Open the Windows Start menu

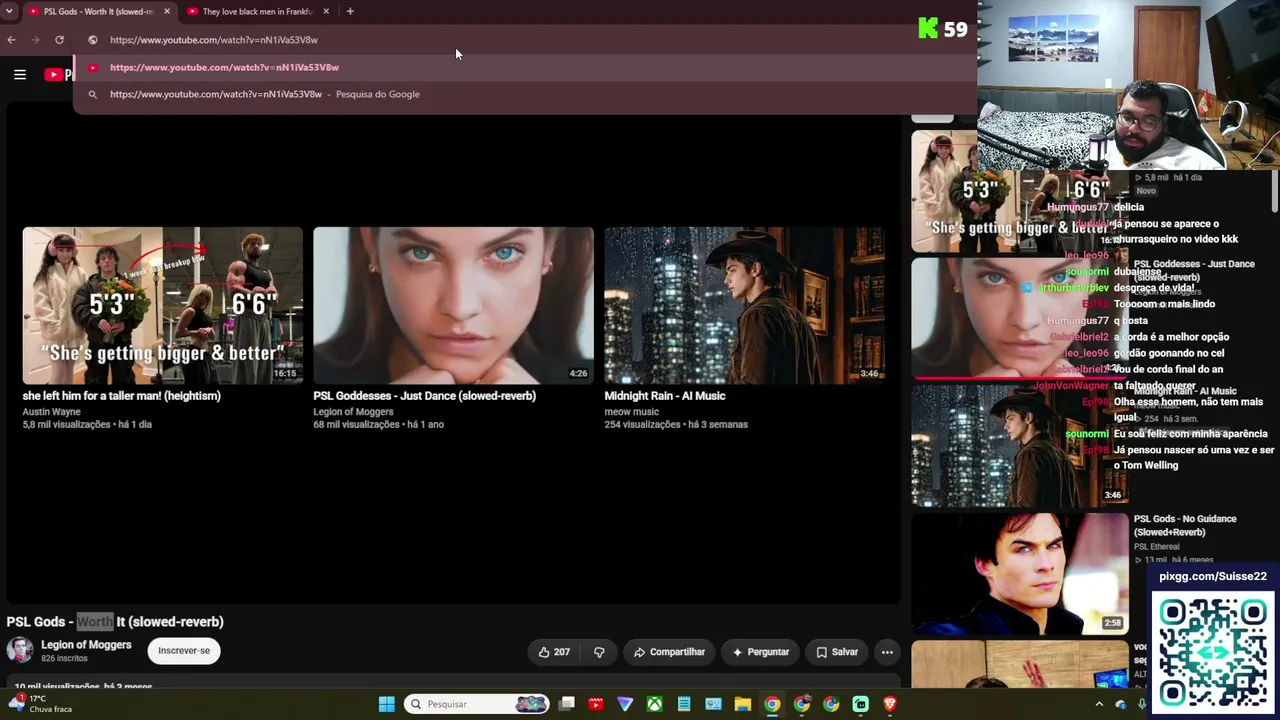(x=386, y=704)
